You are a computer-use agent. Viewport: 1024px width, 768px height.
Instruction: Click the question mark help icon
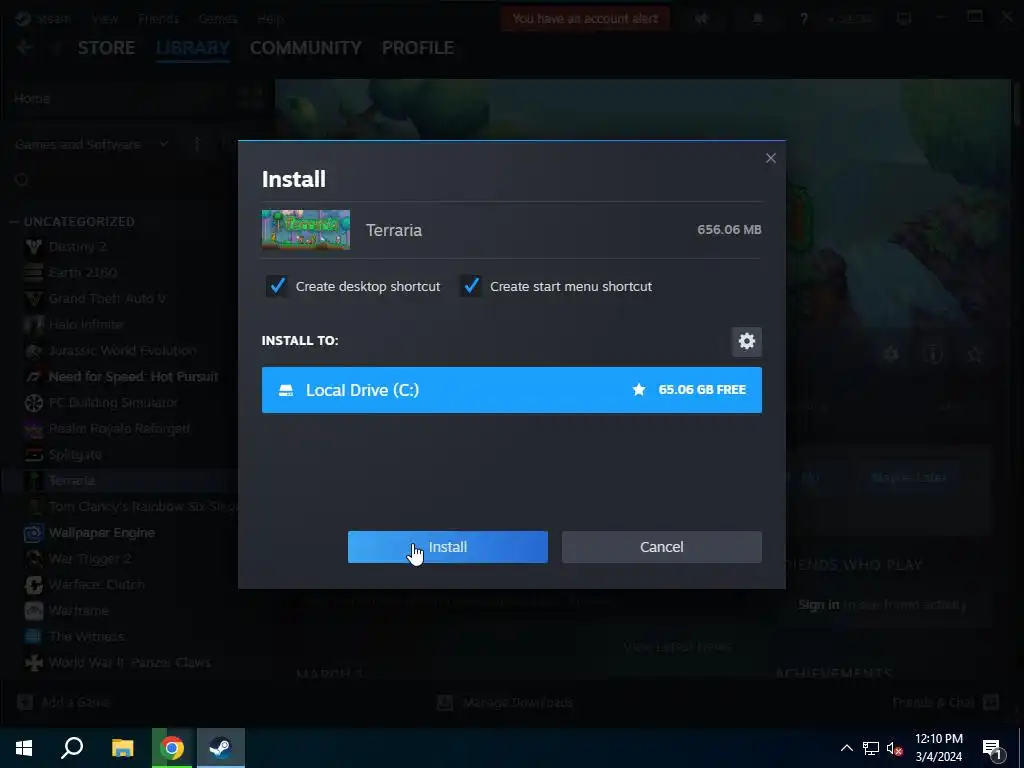coord(804,19)
